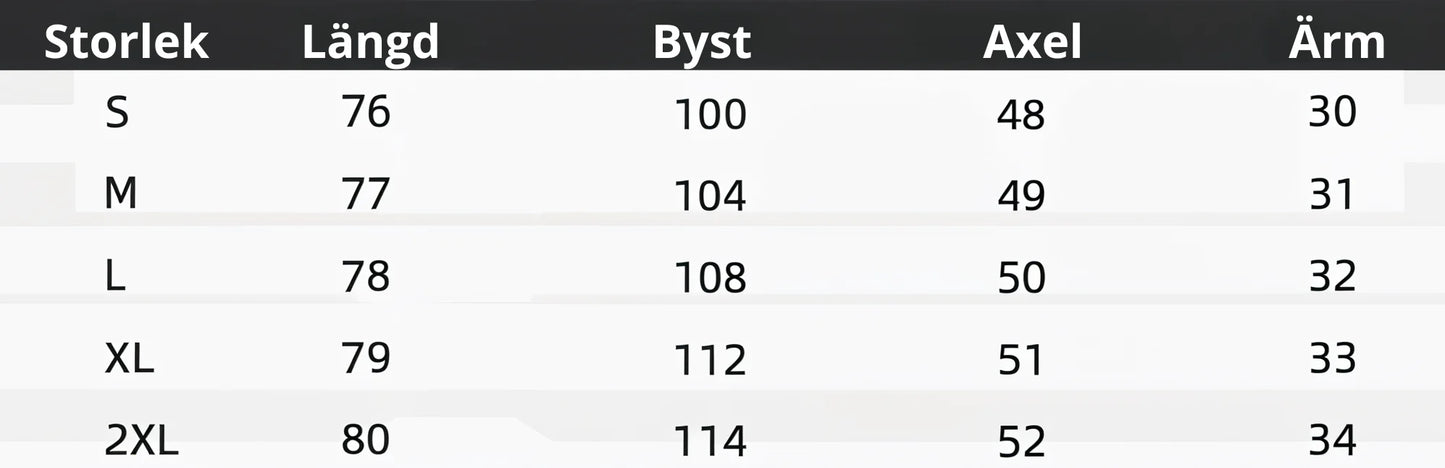The image size is (1445, 468).
Task: Click the Storlek column header
Action: (x=126, y=43)
